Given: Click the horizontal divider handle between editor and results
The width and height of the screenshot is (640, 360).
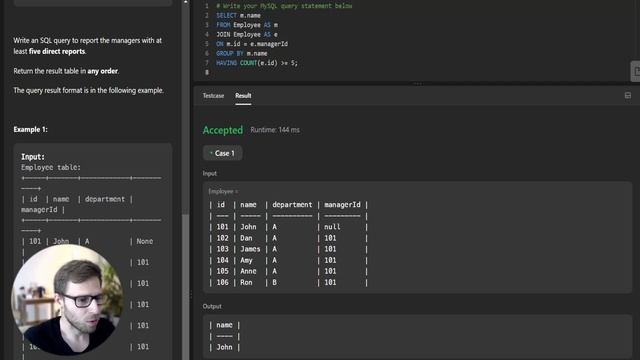Looking at the screenshot, I should coord(417,84).
